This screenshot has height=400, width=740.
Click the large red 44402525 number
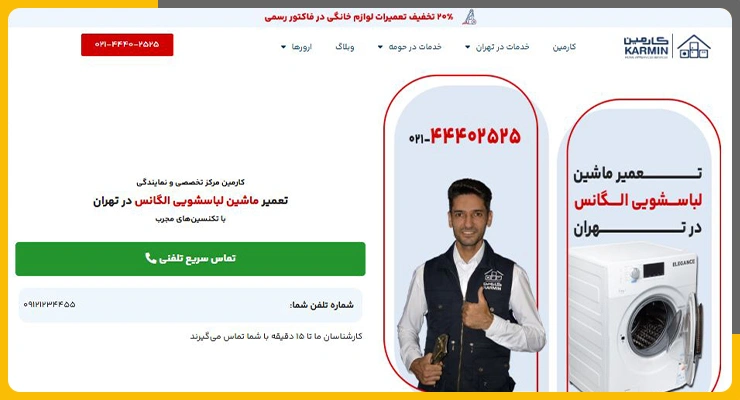click(475, 136)
